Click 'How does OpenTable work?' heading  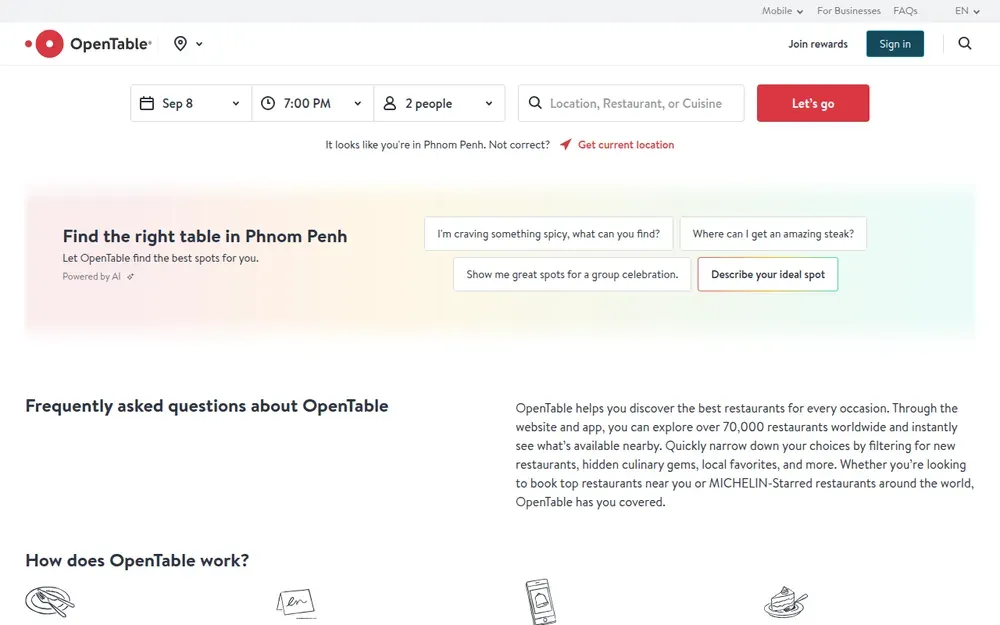coord(137,561)
